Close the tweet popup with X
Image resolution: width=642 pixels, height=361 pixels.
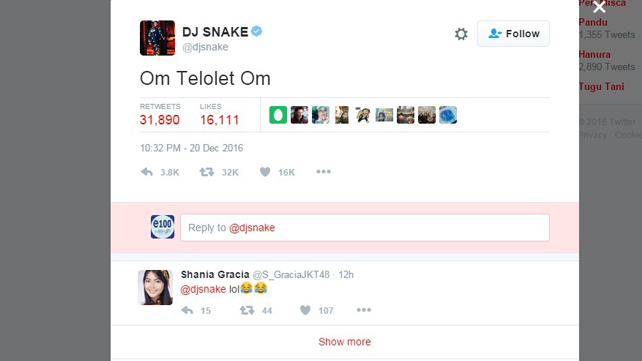[599, 7]
